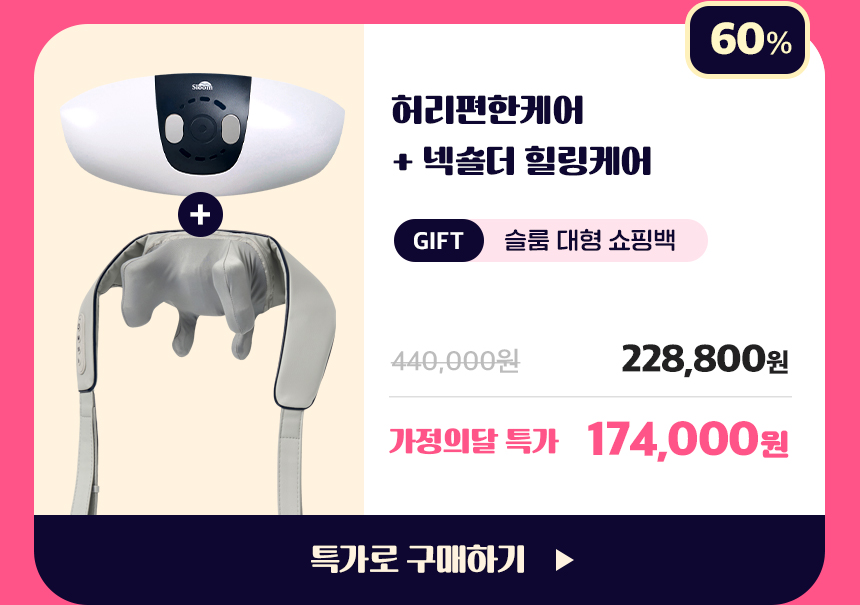Click the GIFT label badge
Screen dimensions: 860x605
[438, 241]
